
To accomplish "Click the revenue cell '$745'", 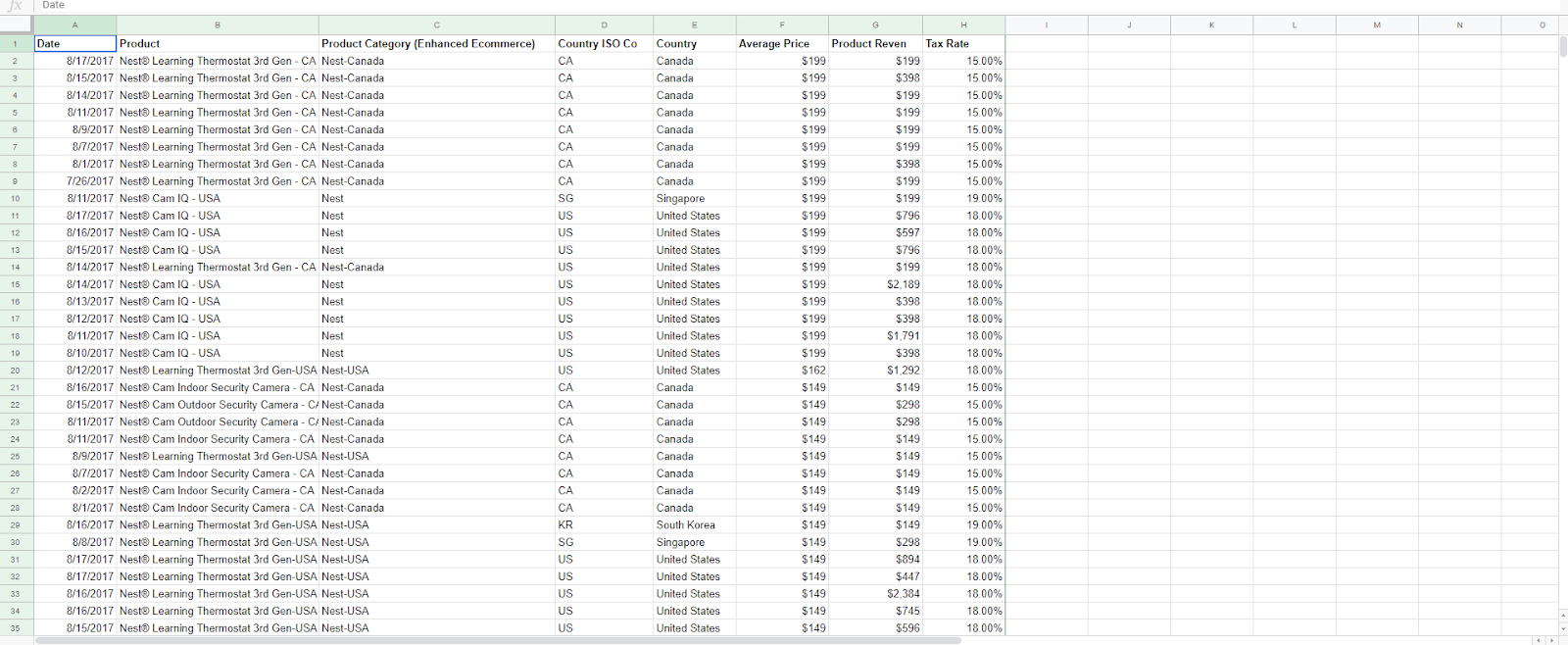I will [x=875, y=611].
